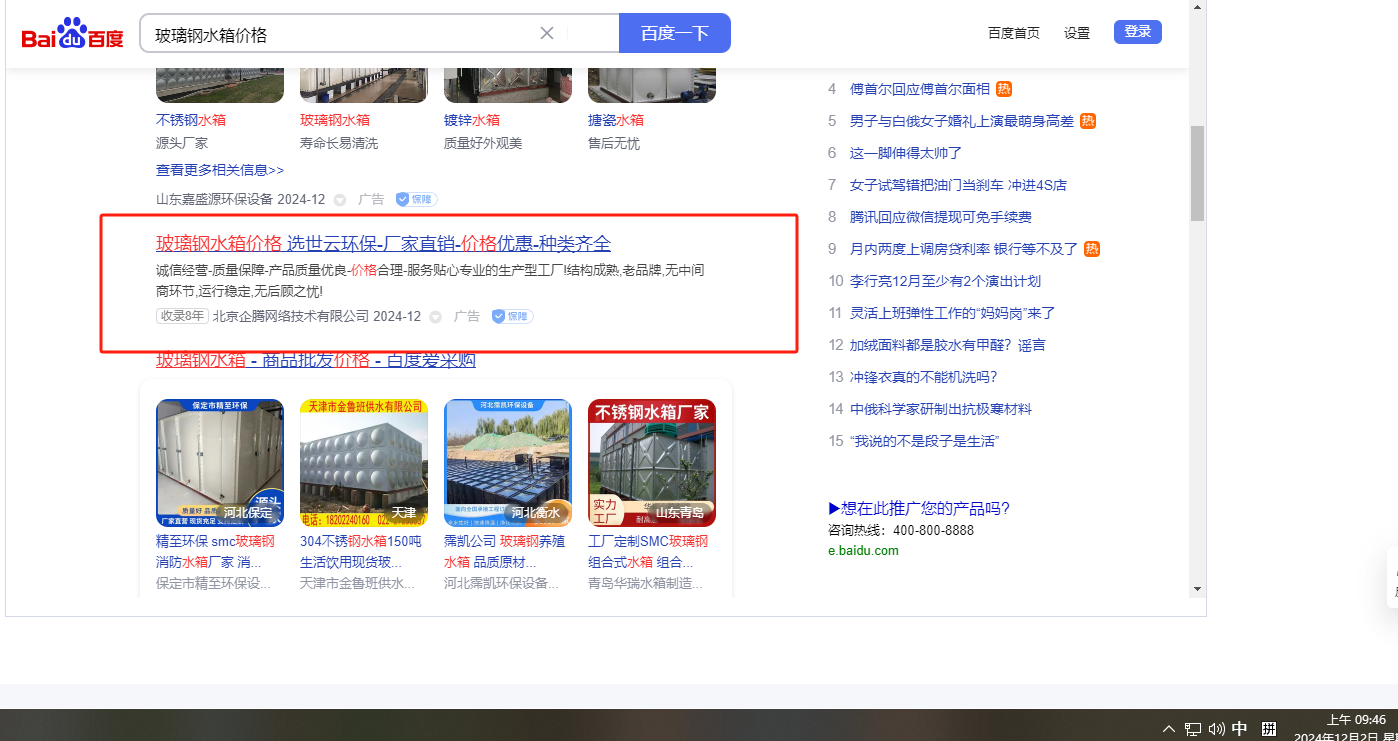
Task: Open hot search 月内两度上调房贷利率
Action: tap(964, 249)
